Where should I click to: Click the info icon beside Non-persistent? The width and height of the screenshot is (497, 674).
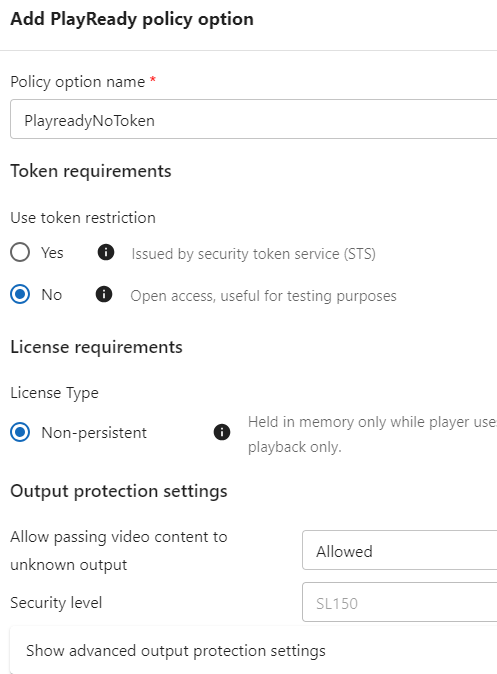point(222,432)
